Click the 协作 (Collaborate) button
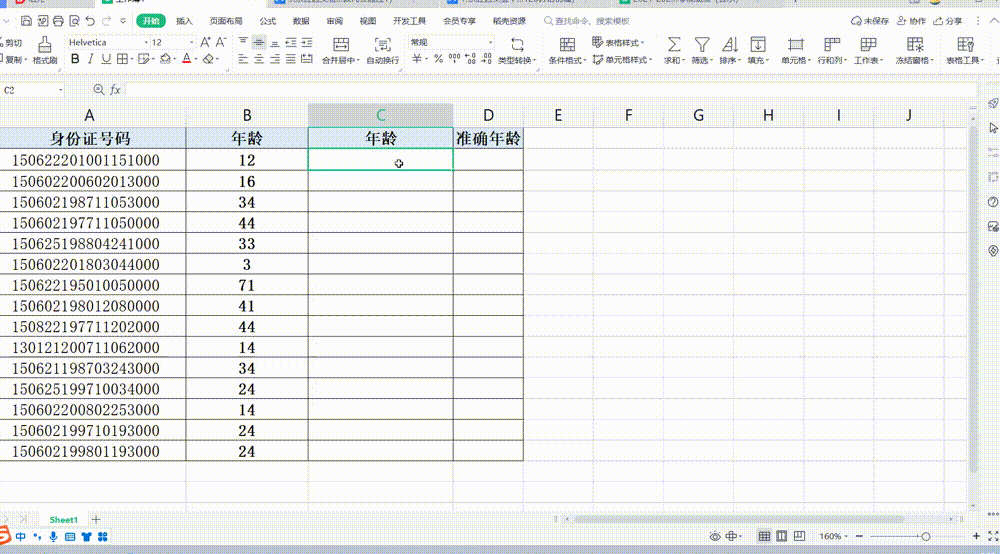The width and height of the screenshot is (1000, 554). (911, 21)
